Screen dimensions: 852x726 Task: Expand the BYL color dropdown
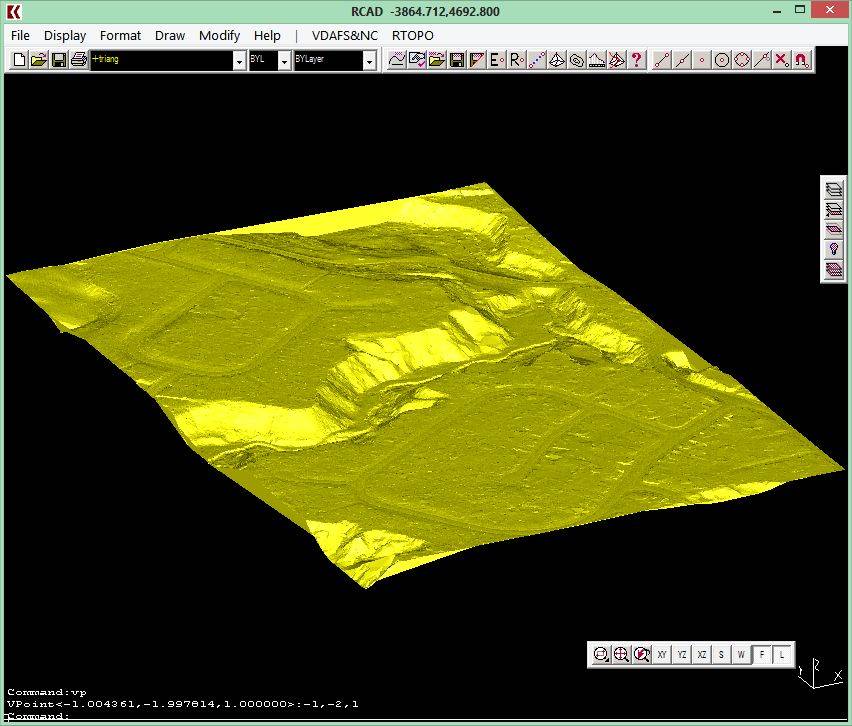tap(284, 61)
